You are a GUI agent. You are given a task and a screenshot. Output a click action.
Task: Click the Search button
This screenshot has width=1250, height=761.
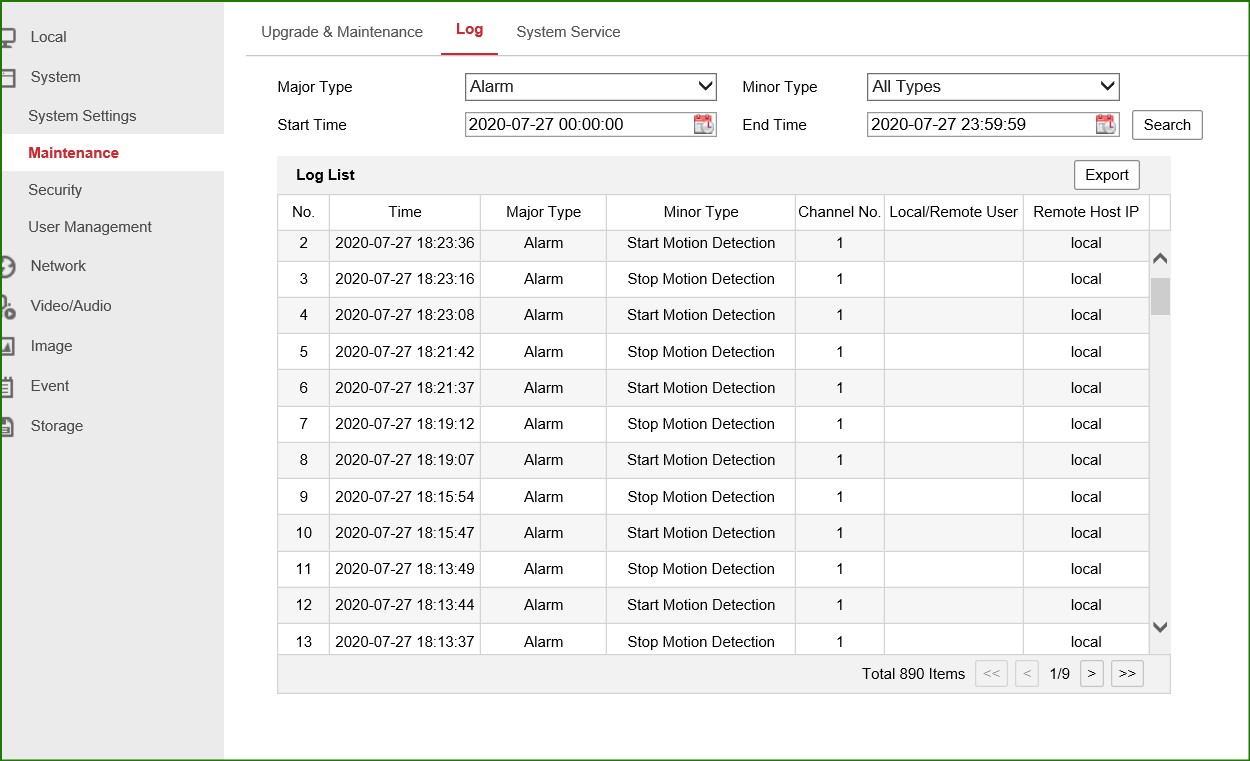[x=1167, y=125]
